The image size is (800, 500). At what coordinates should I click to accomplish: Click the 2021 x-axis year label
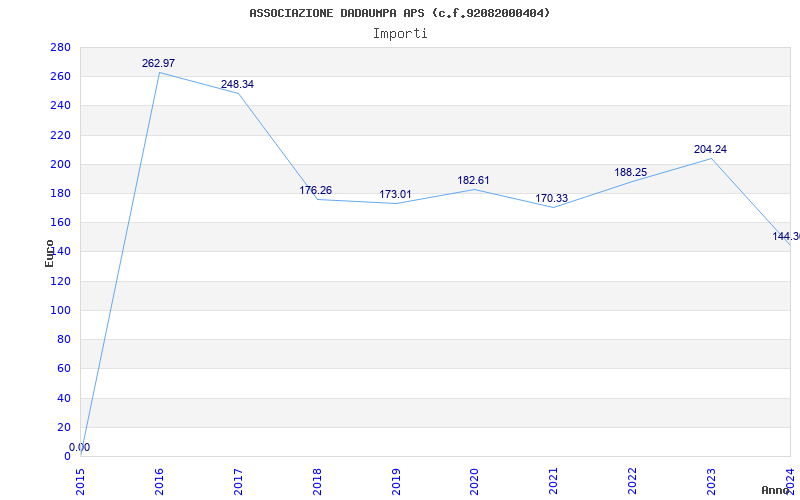point(554,482)
